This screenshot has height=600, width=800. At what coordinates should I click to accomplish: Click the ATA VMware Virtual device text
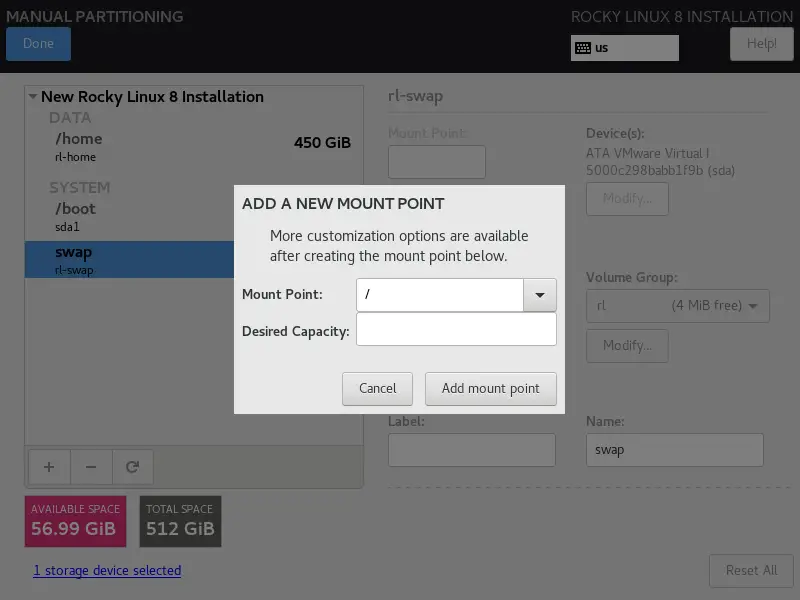click(x=660, y=162)
